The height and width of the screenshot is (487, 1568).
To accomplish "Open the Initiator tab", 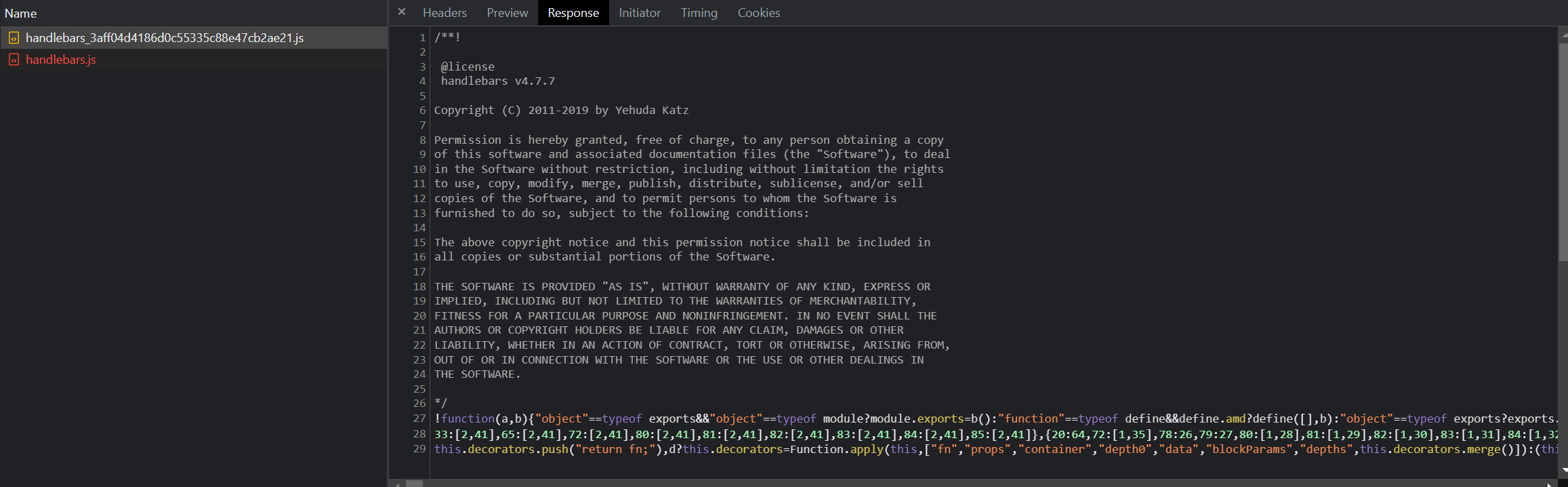I will [x=639, y=13].
